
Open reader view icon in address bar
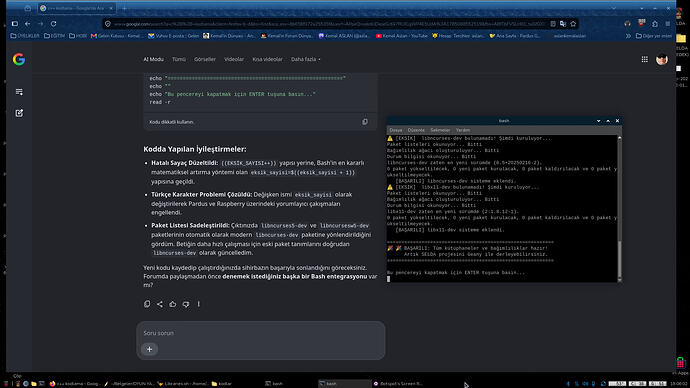click(553, 24)
